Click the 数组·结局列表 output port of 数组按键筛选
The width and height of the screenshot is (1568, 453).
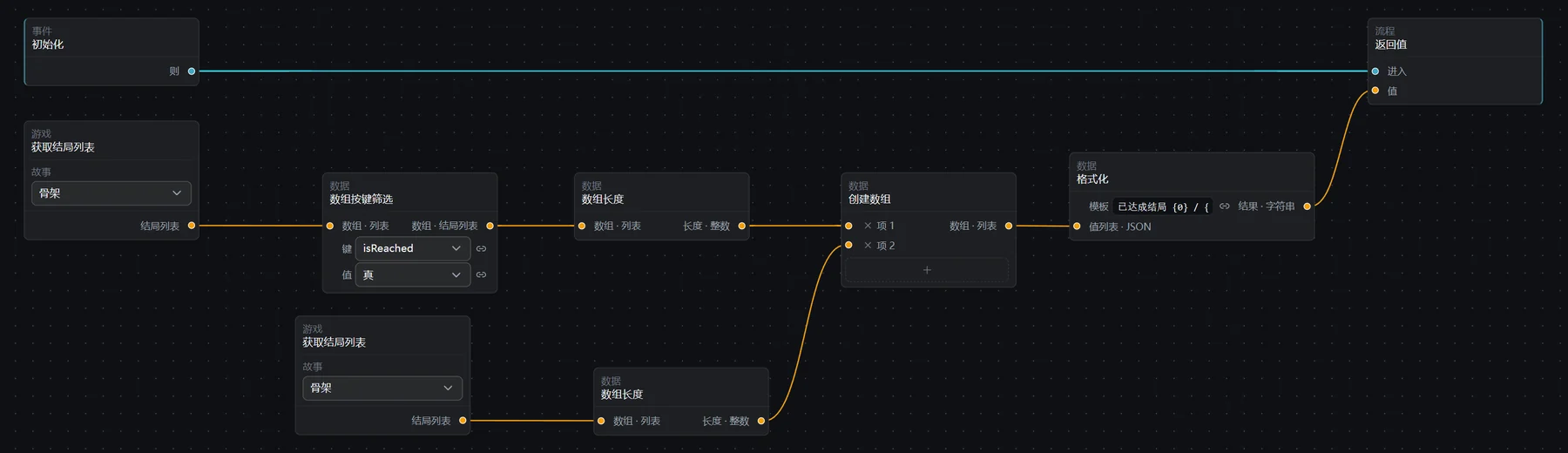pos(490,226)
